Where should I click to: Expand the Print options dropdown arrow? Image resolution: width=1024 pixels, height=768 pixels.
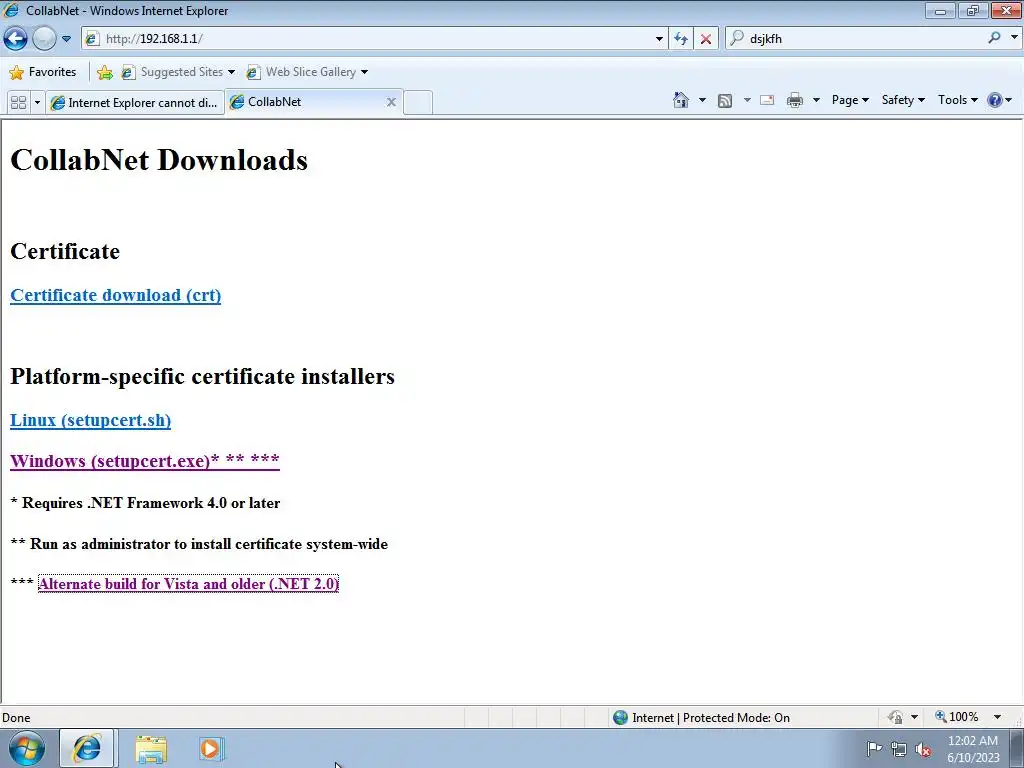[x=816, y=100]
